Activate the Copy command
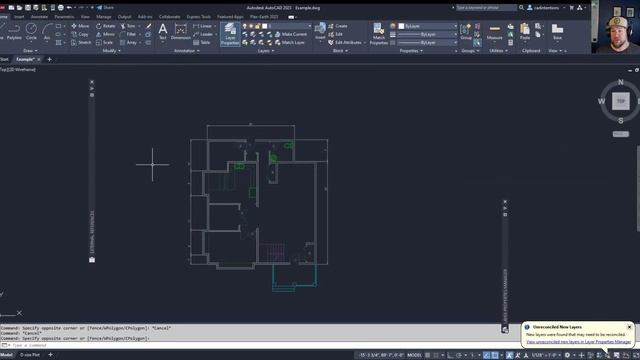This screenshot has width=640, height=360. pyautogui.click(x=80, y=34)
